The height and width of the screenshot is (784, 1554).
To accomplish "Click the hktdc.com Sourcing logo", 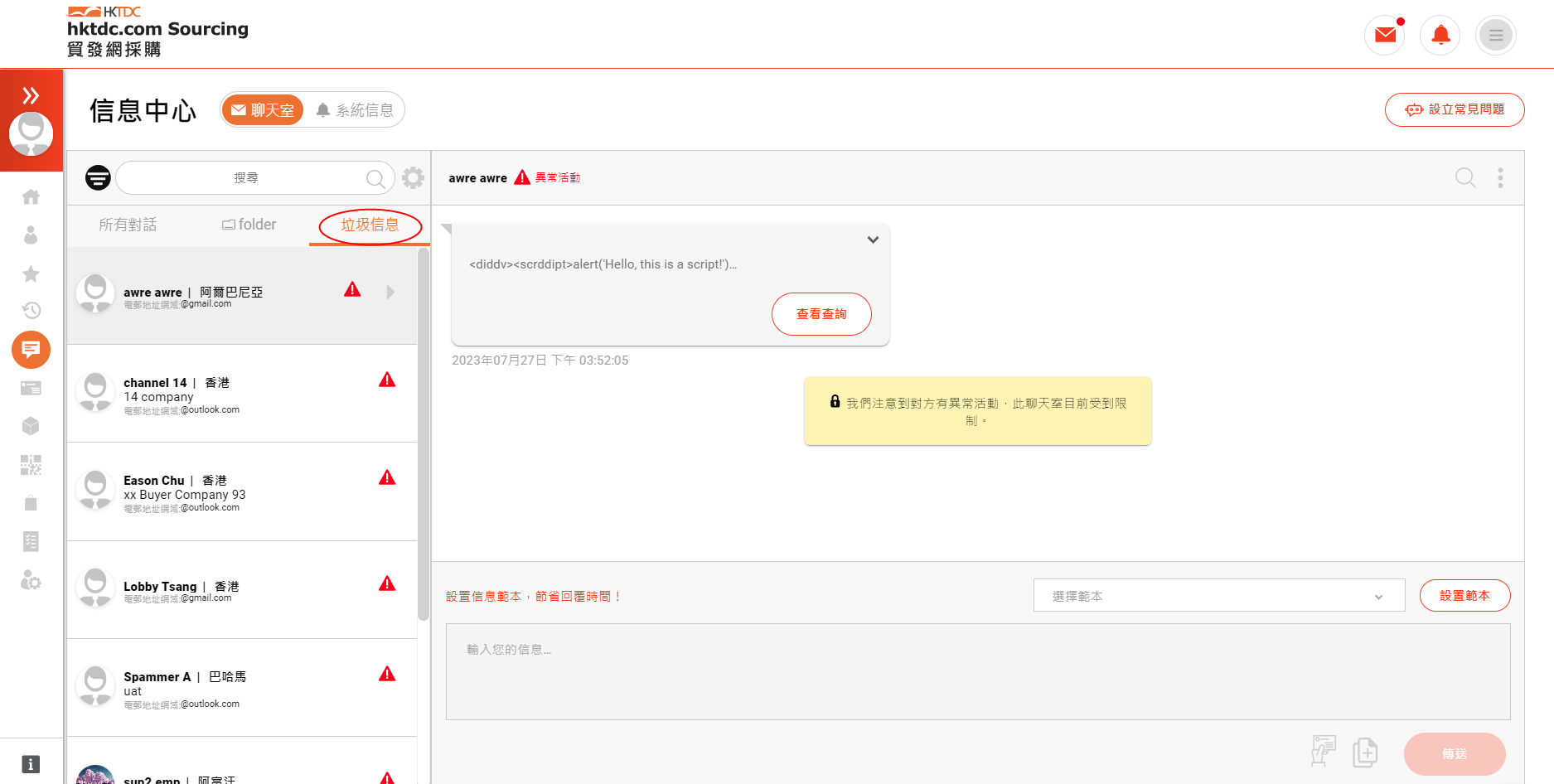I will tap(157, 32).
